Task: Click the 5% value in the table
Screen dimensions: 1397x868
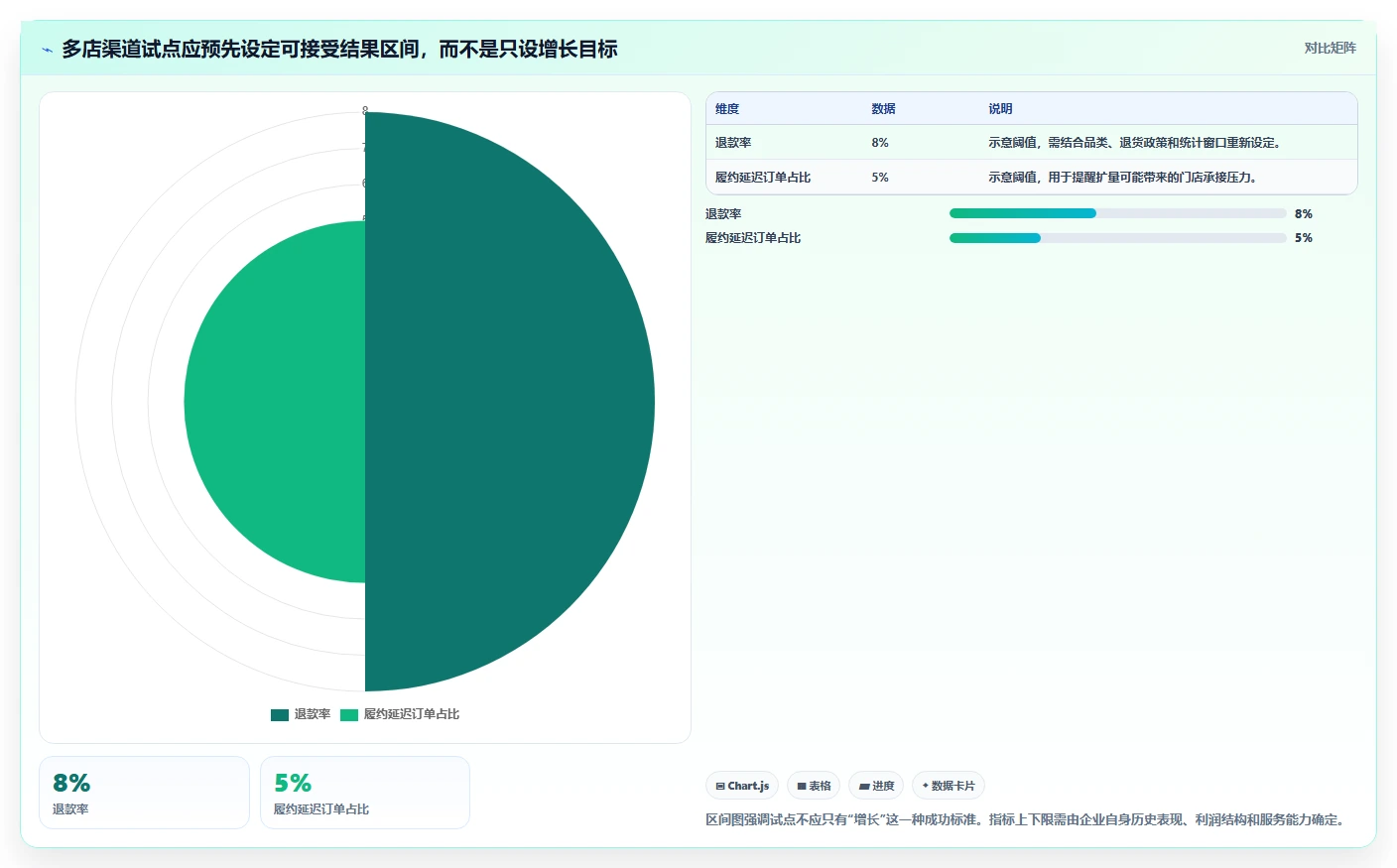Action: [x=880, y=178]
